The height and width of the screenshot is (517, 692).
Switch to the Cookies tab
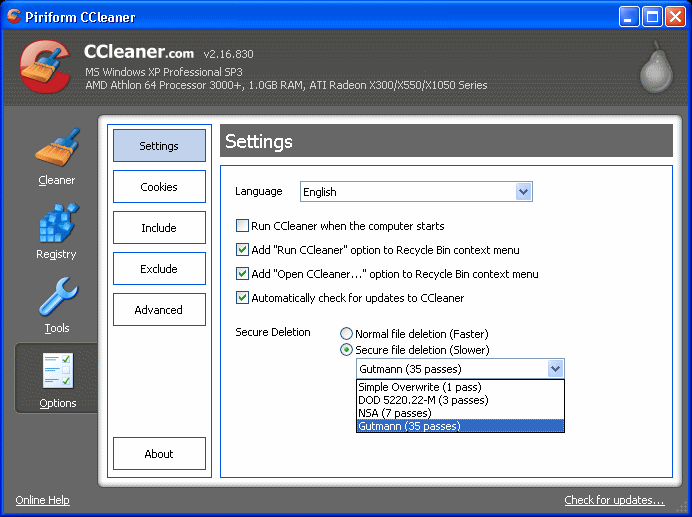(x=159, y=187)
